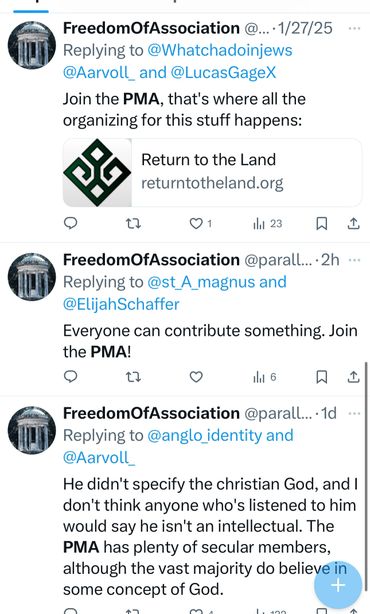
Task: Reply to the 'Everyone can contribute' tweet
Action: pos(70,376)
